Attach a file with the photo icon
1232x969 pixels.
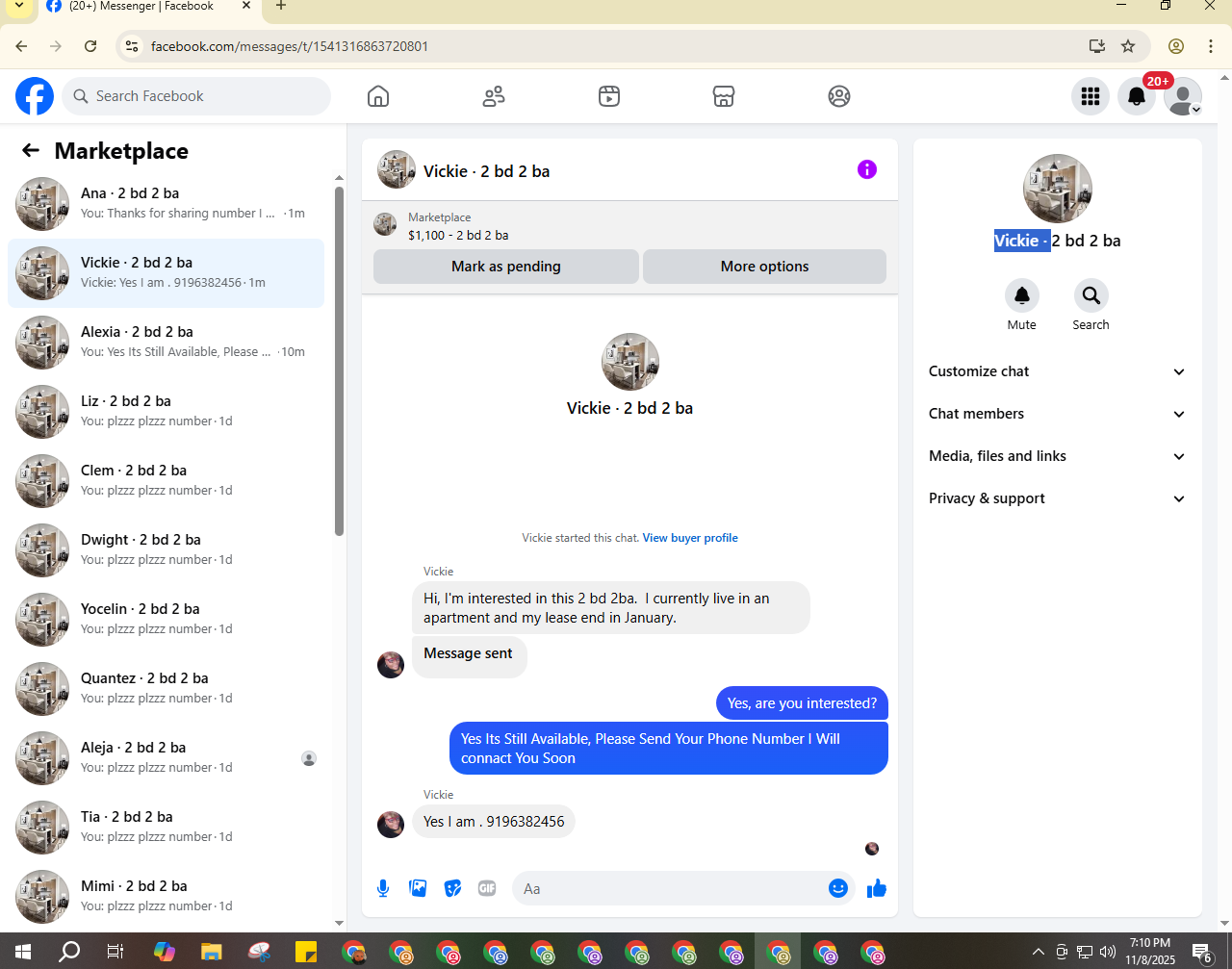418,888
